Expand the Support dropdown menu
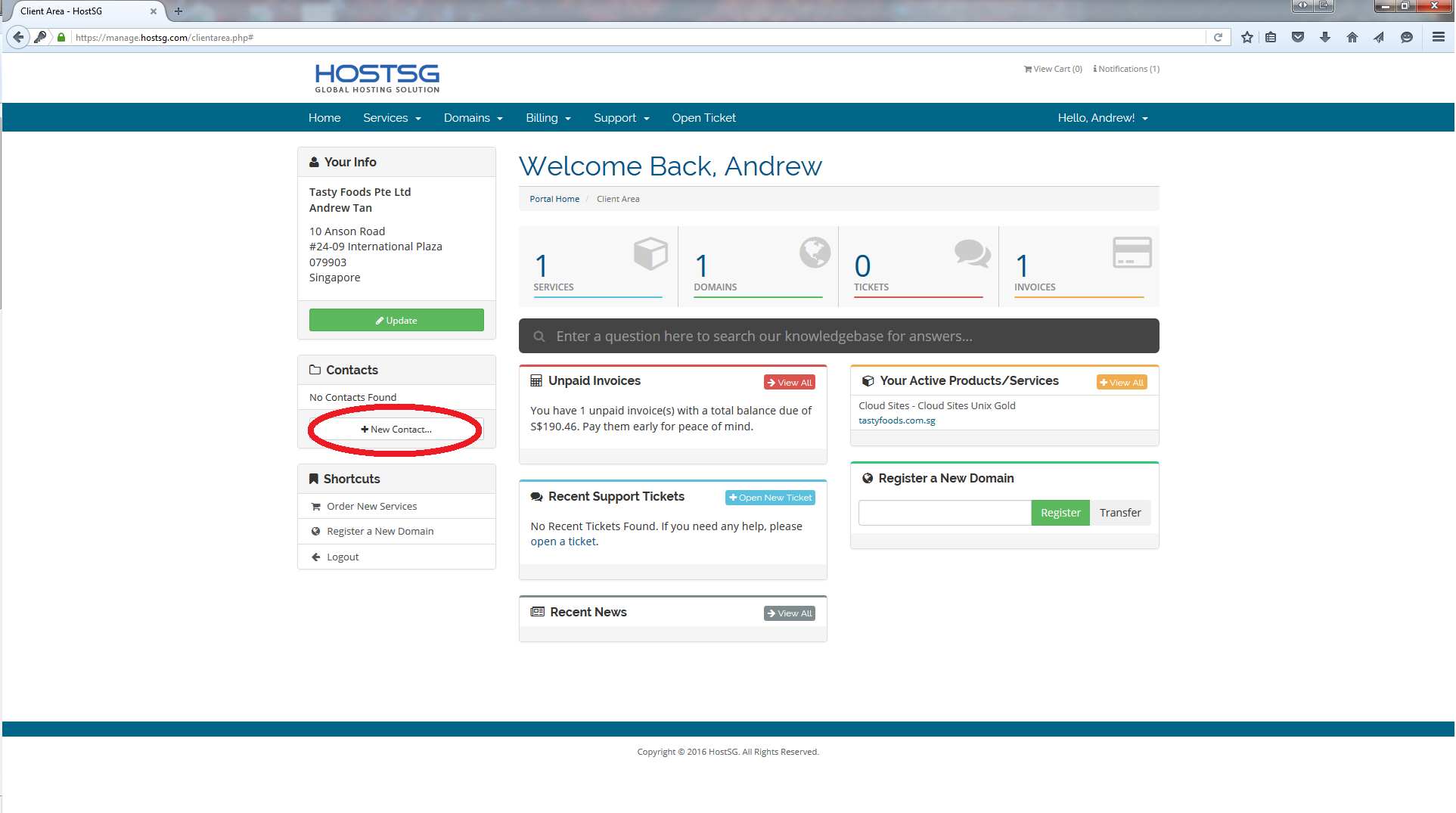The image size is (1456, 813). 622,118
